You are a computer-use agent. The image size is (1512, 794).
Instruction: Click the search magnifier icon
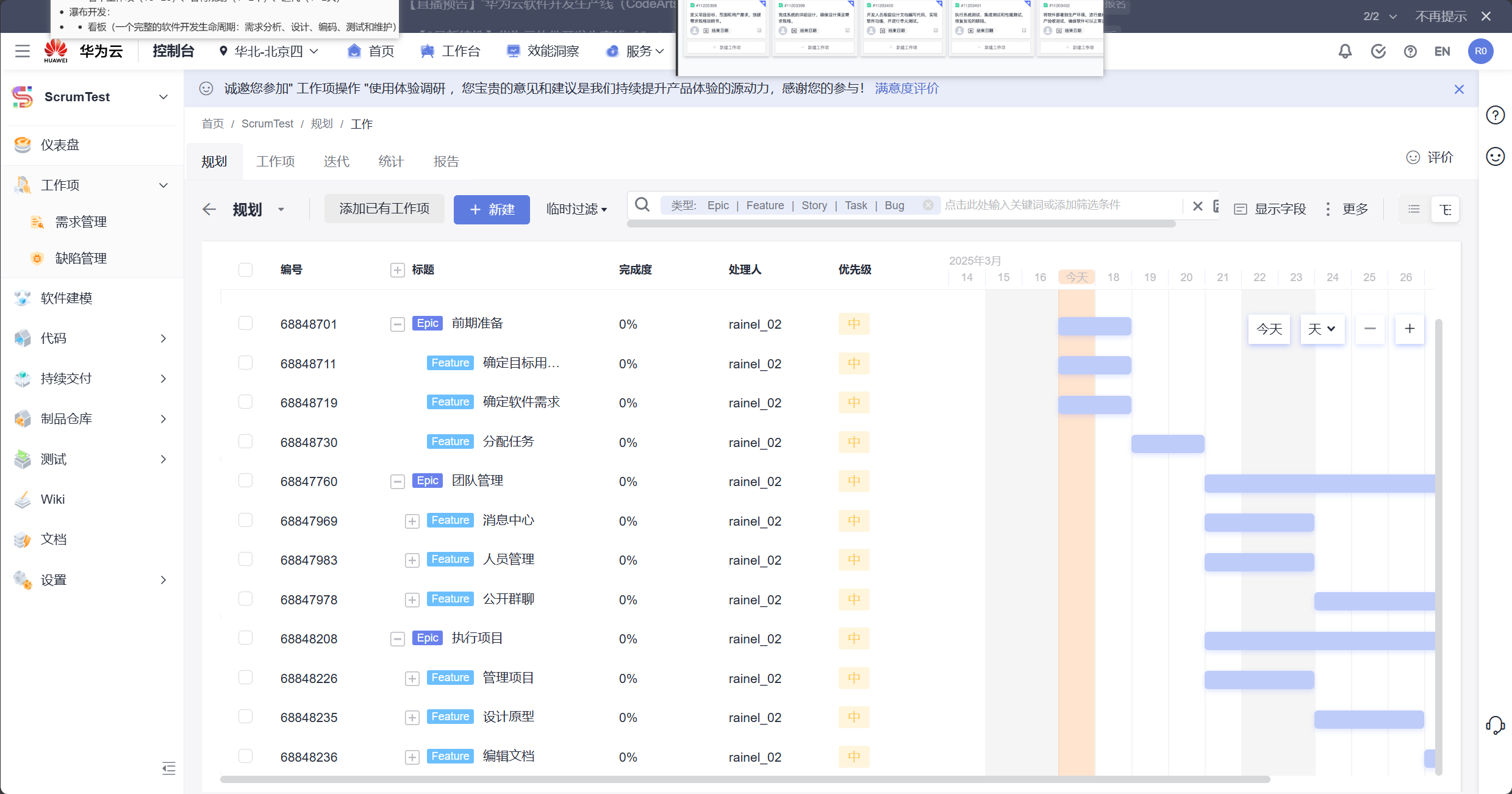tap(642, 205)
